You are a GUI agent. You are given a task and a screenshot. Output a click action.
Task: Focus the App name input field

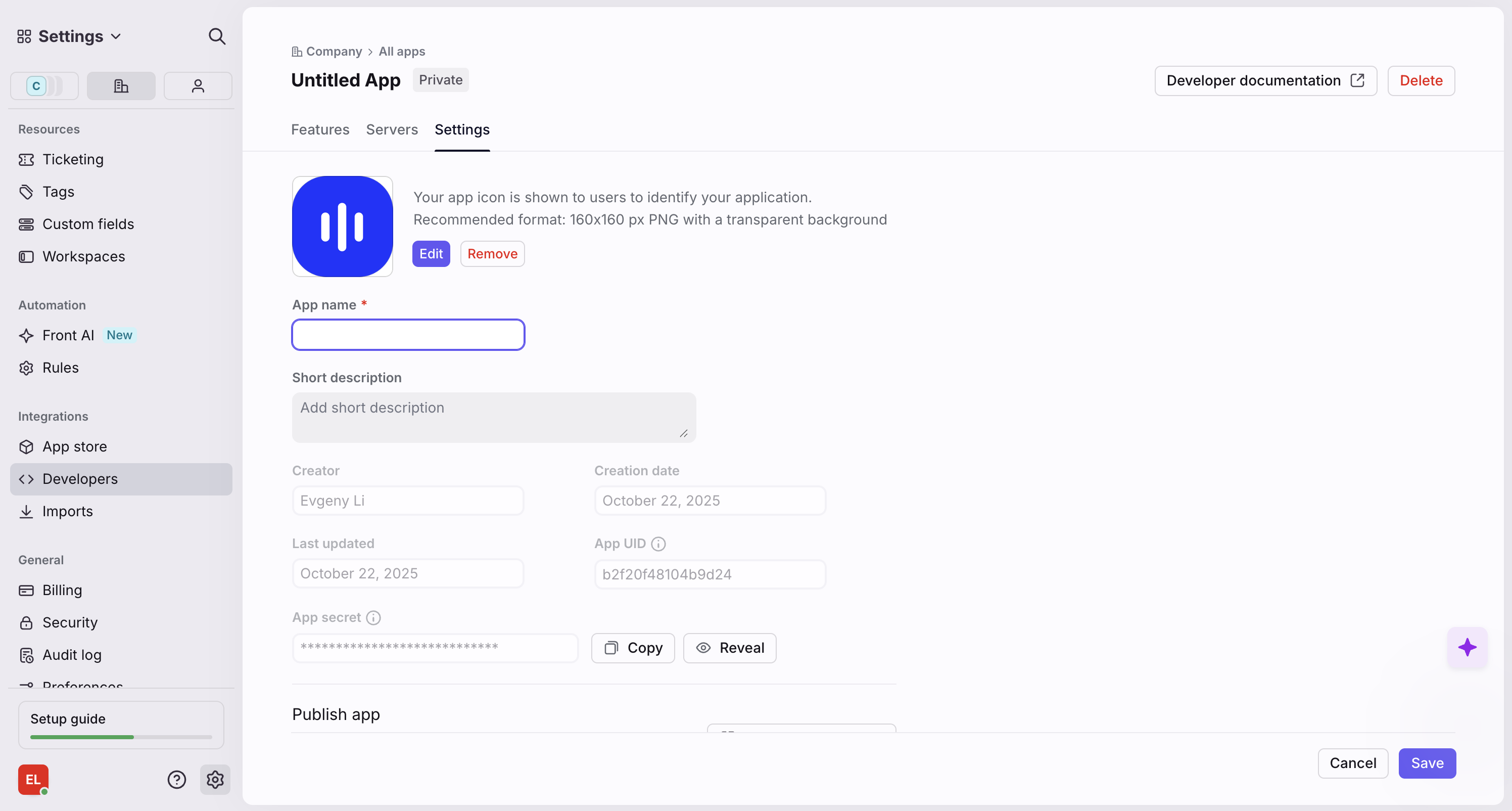click(408, 335)
